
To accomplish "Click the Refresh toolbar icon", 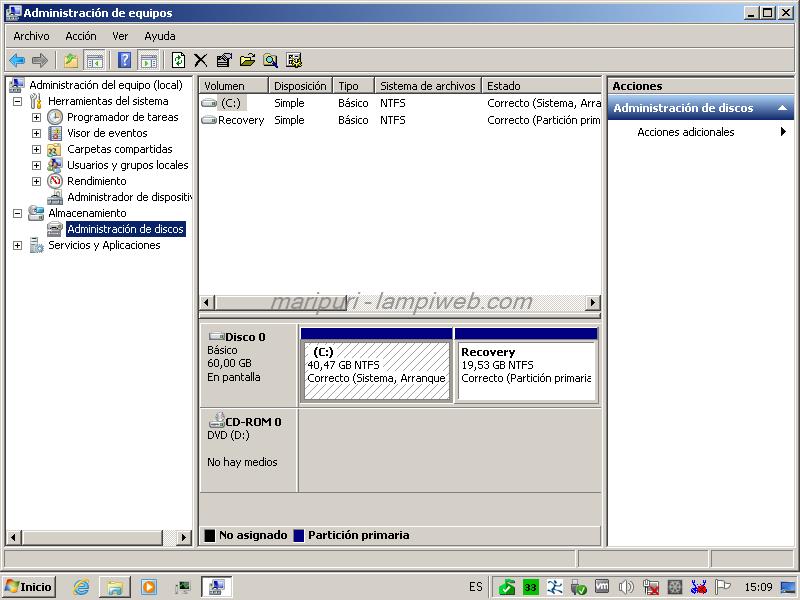I will point(178,60).
